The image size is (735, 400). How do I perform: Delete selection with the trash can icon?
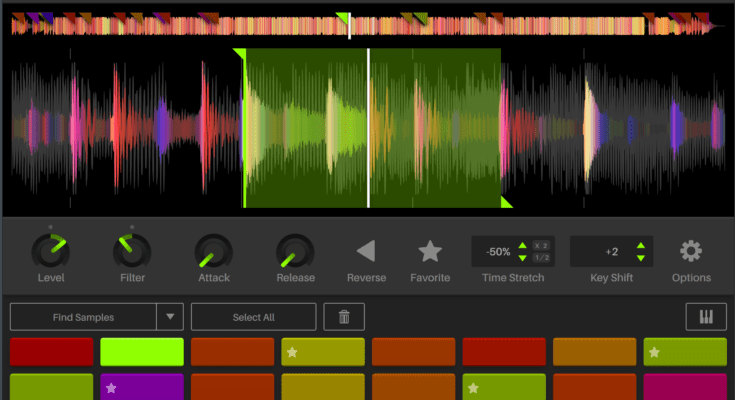click(344, 317)
